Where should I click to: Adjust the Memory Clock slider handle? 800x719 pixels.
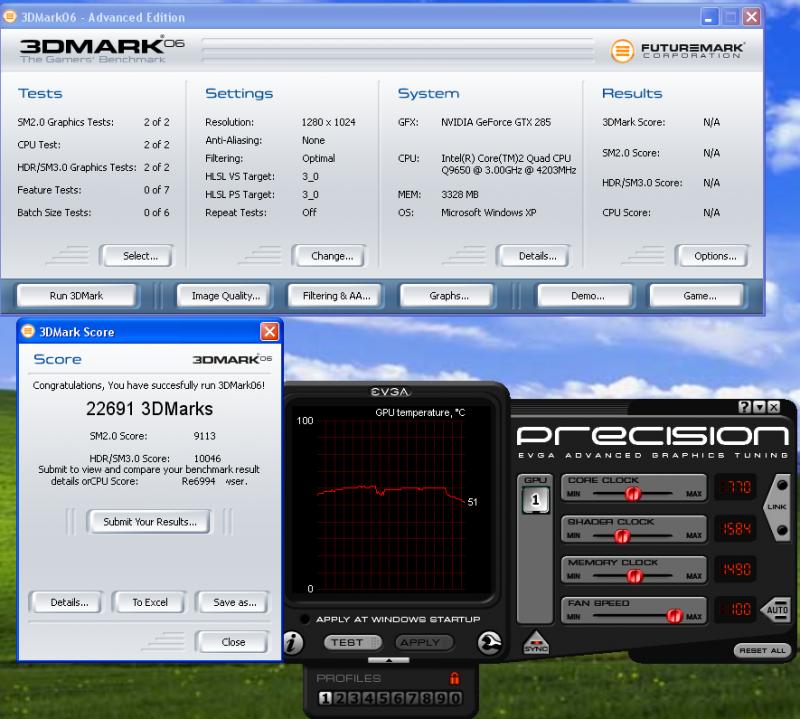634,576
